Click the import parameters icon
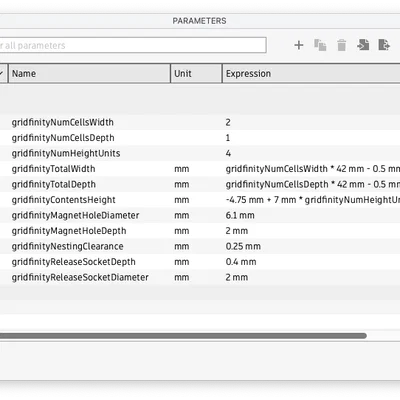The image size is (400, 400). tap(363, 45)
